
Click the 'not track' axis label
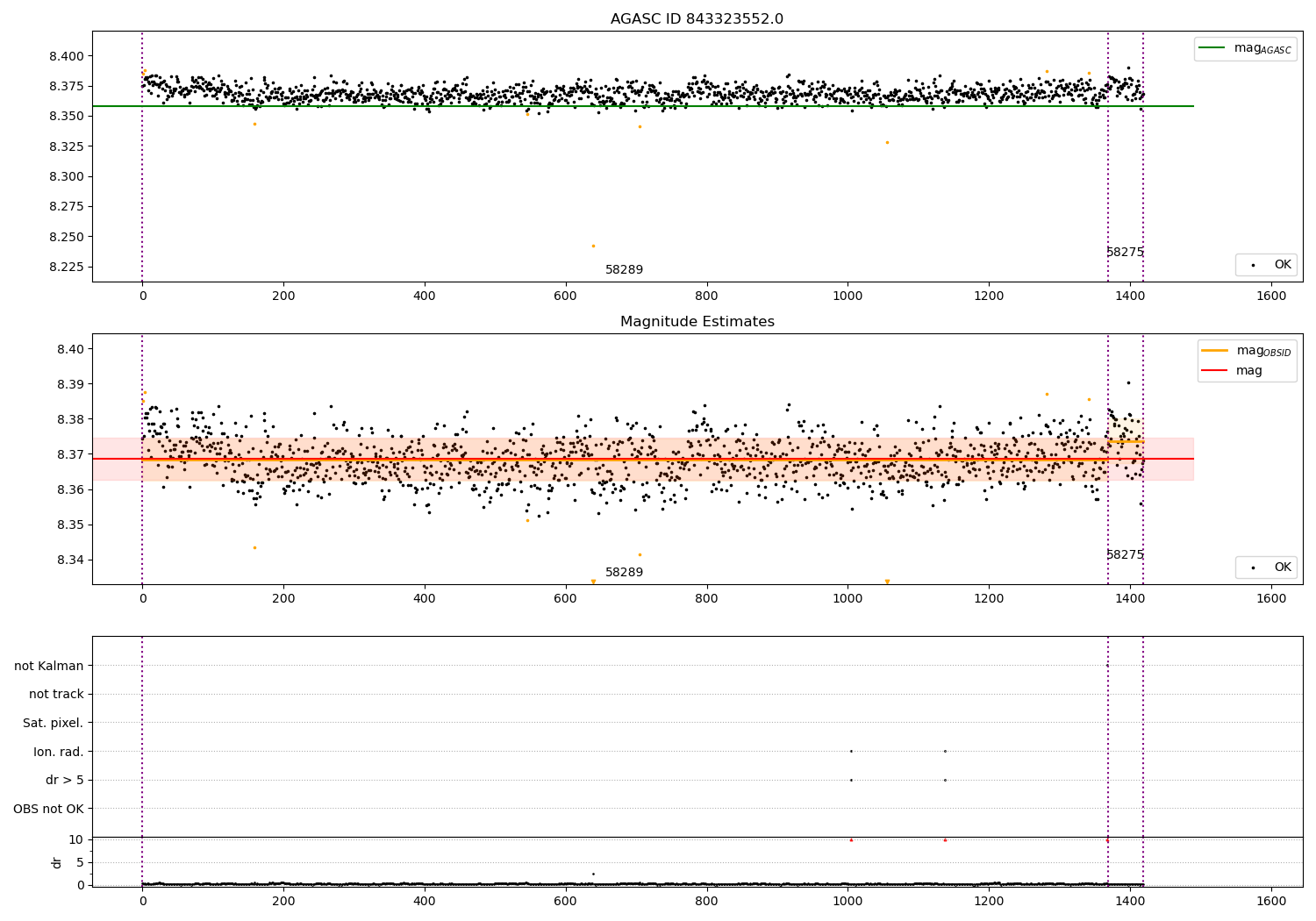(x=56, y=694)
